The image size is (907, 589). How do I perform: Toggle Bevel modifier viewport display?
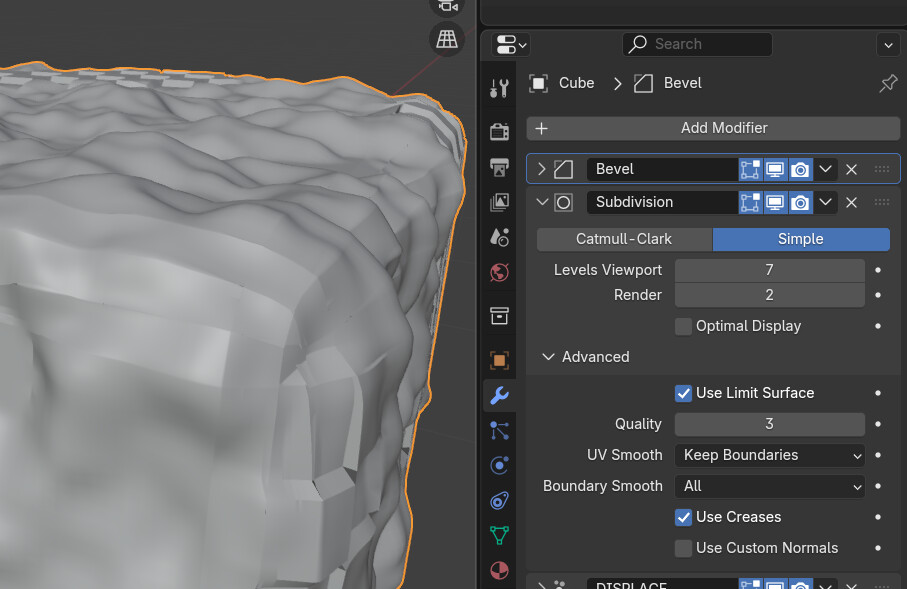775,170
